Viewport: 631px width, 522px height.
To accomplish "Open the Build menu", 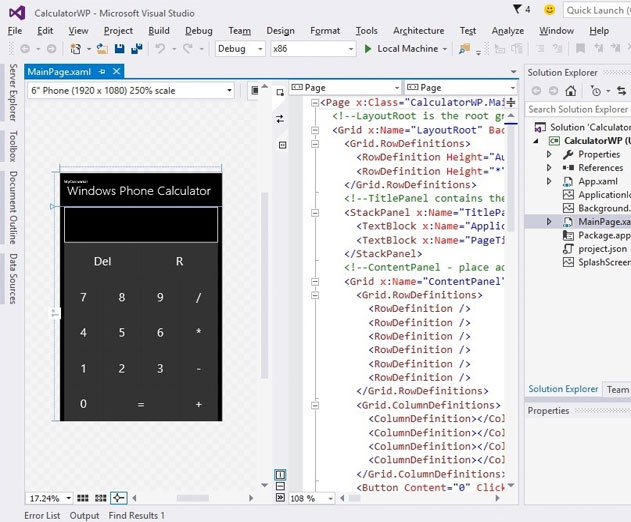I will [x=159, y=31].
